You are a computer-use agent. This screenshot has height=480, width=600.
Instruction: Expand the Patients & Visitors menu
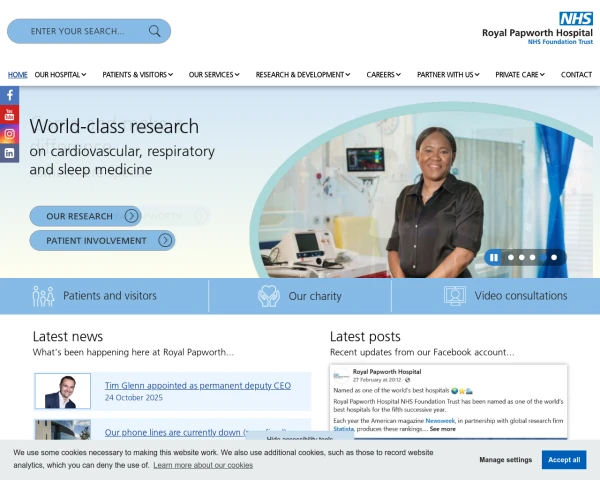tap(137, 75)
